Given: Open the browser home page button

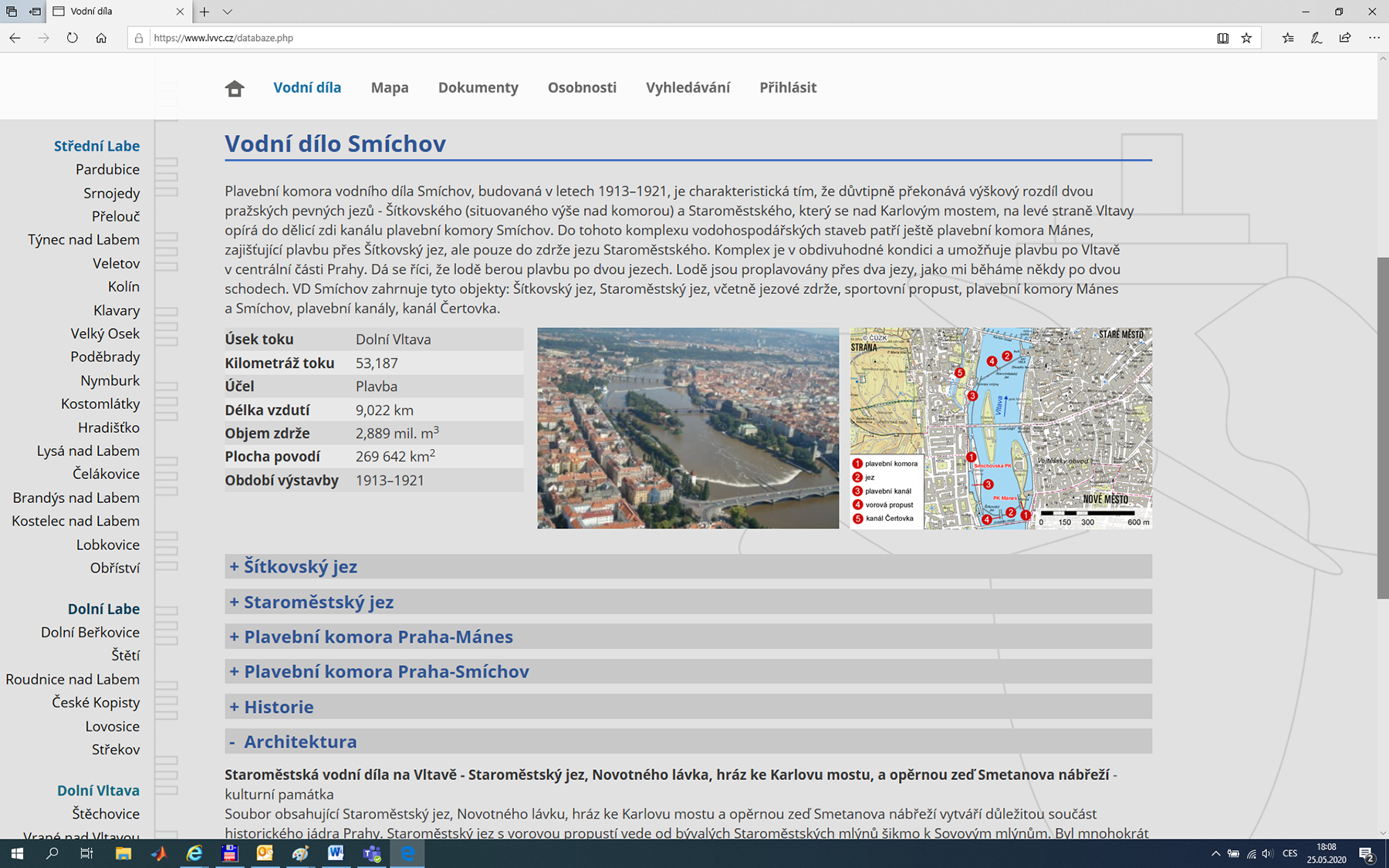Looking at the screenshot, I should (x=101, y=38).
